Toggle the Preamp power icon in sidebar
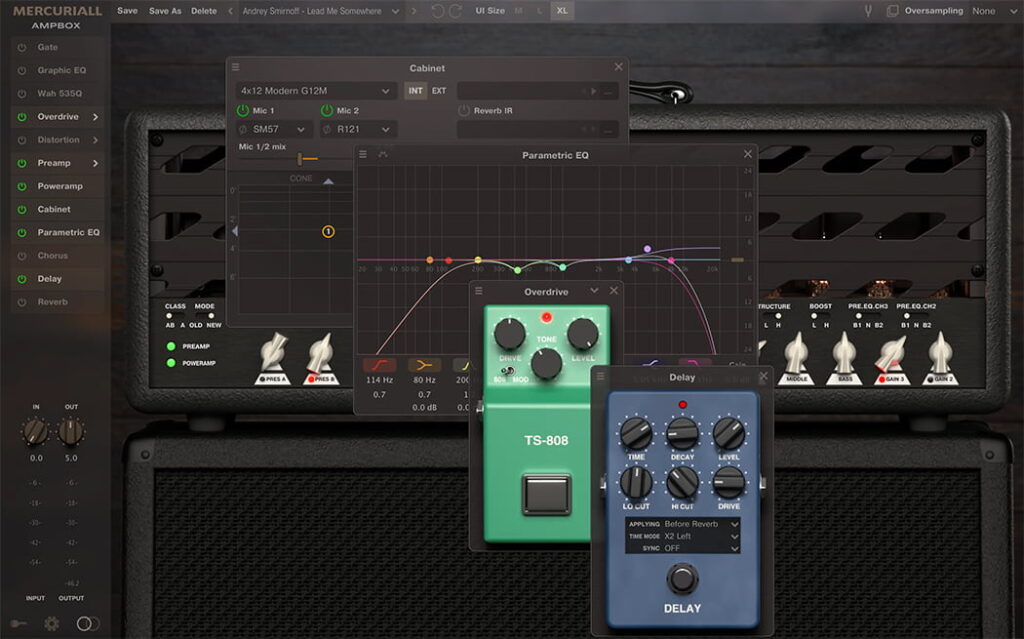Screen dimensions: 1024x639 click(22, 163)
